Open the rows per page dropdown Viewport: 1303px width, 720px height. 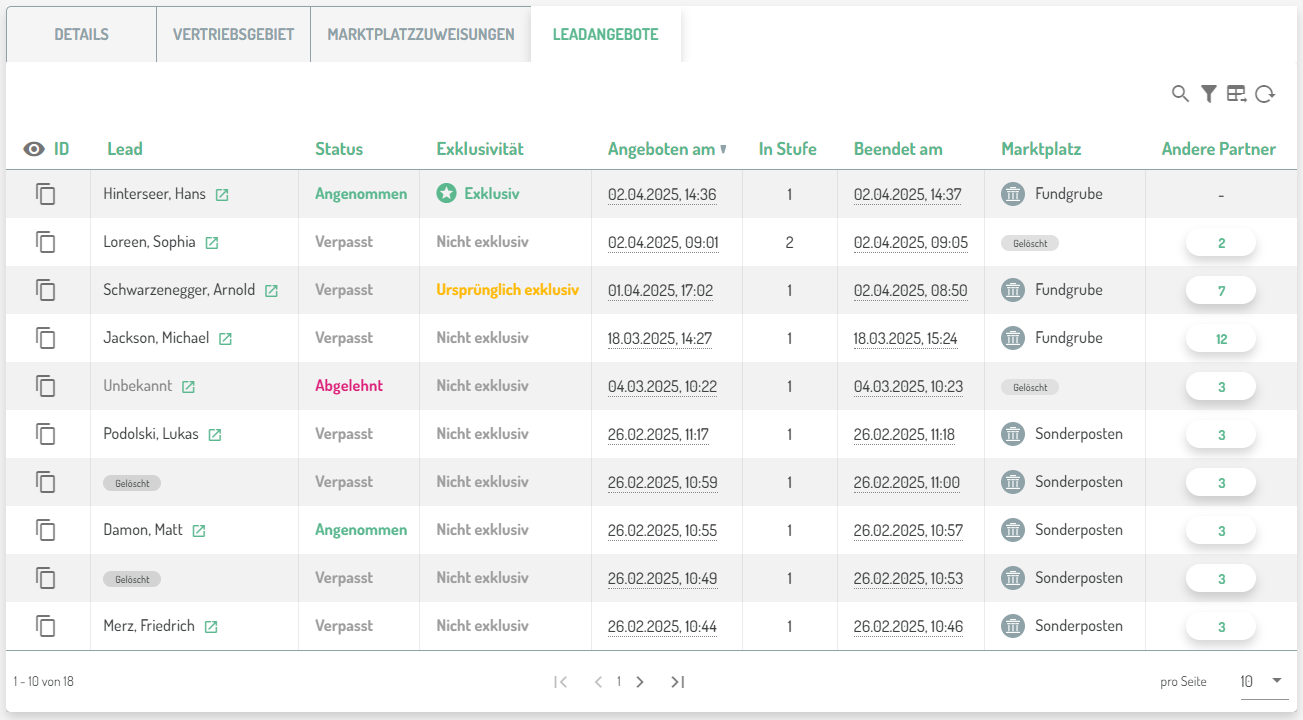point(1262,681)
